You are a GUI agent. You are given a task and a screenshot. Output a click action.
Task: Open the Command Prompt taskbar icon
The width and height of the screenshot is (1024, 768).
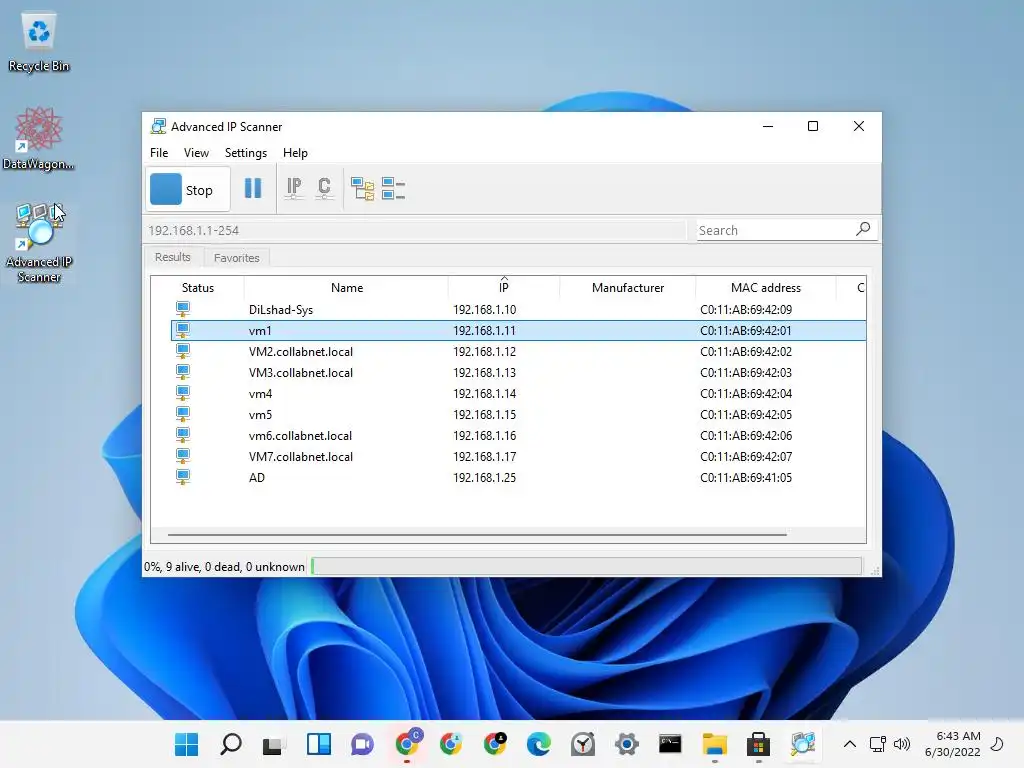(670, 744)
